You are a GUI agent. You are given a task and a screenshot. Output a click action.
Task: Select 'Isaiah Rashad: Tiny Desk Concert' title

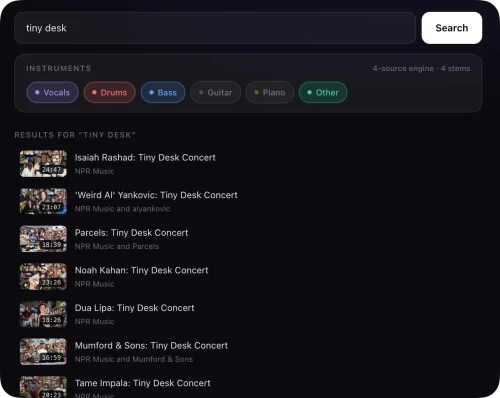pyautogui.click(x=145, y=158)
